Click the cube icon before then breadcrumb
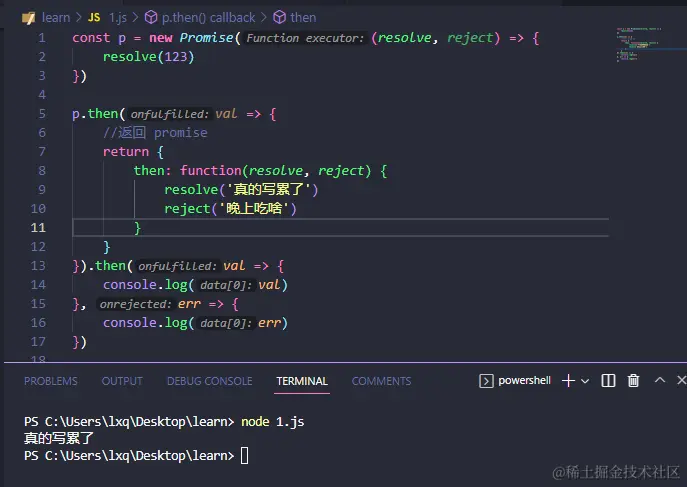 point(279,18)
